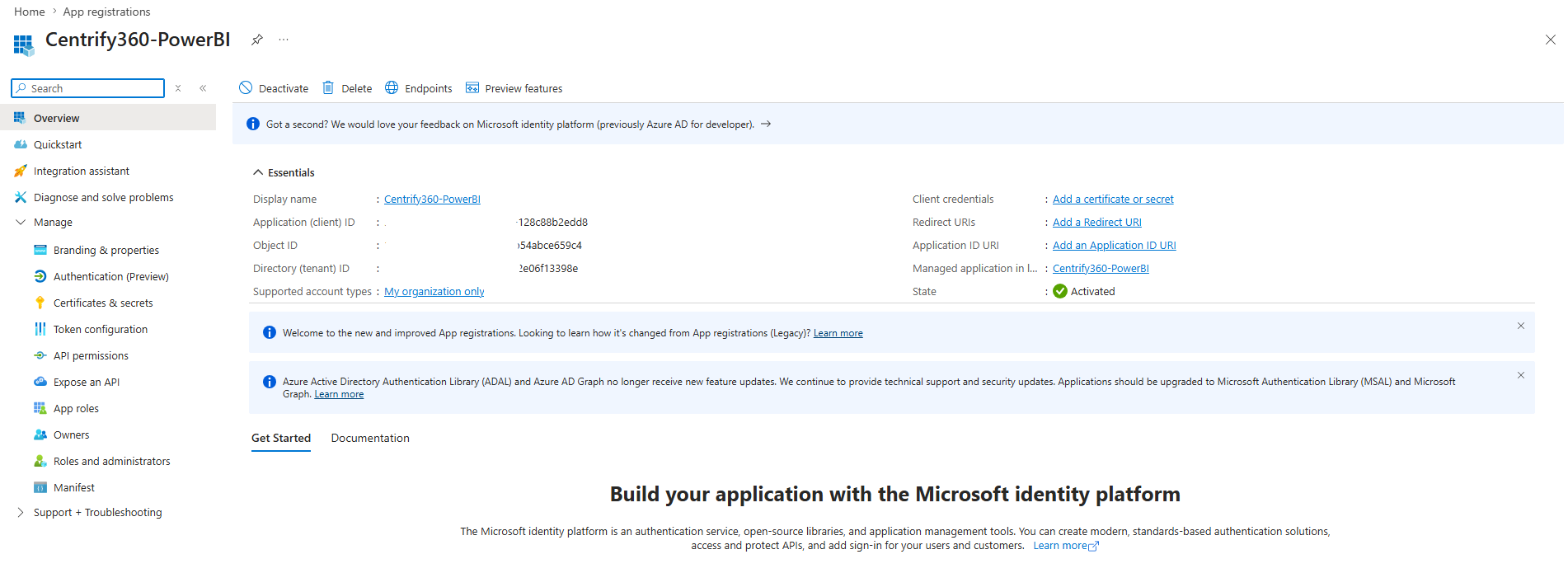The width and height of the screenshot is (1568, 573).
Task: Expand Support + Troubleshooting section
Action: pyautogui.click(x=21, y=512)
